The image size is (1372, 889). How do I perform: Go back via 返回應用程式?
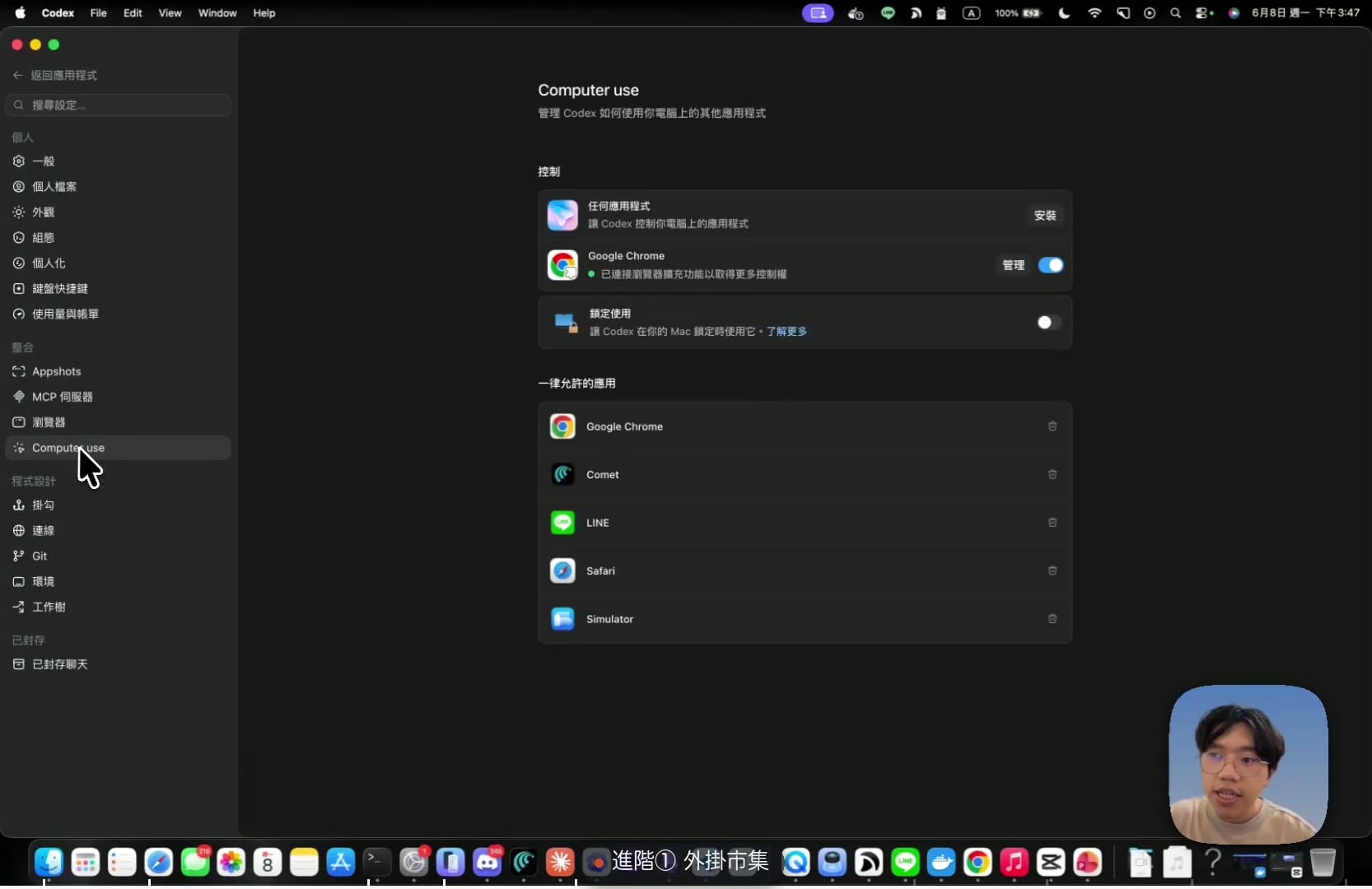click(55, 75)
